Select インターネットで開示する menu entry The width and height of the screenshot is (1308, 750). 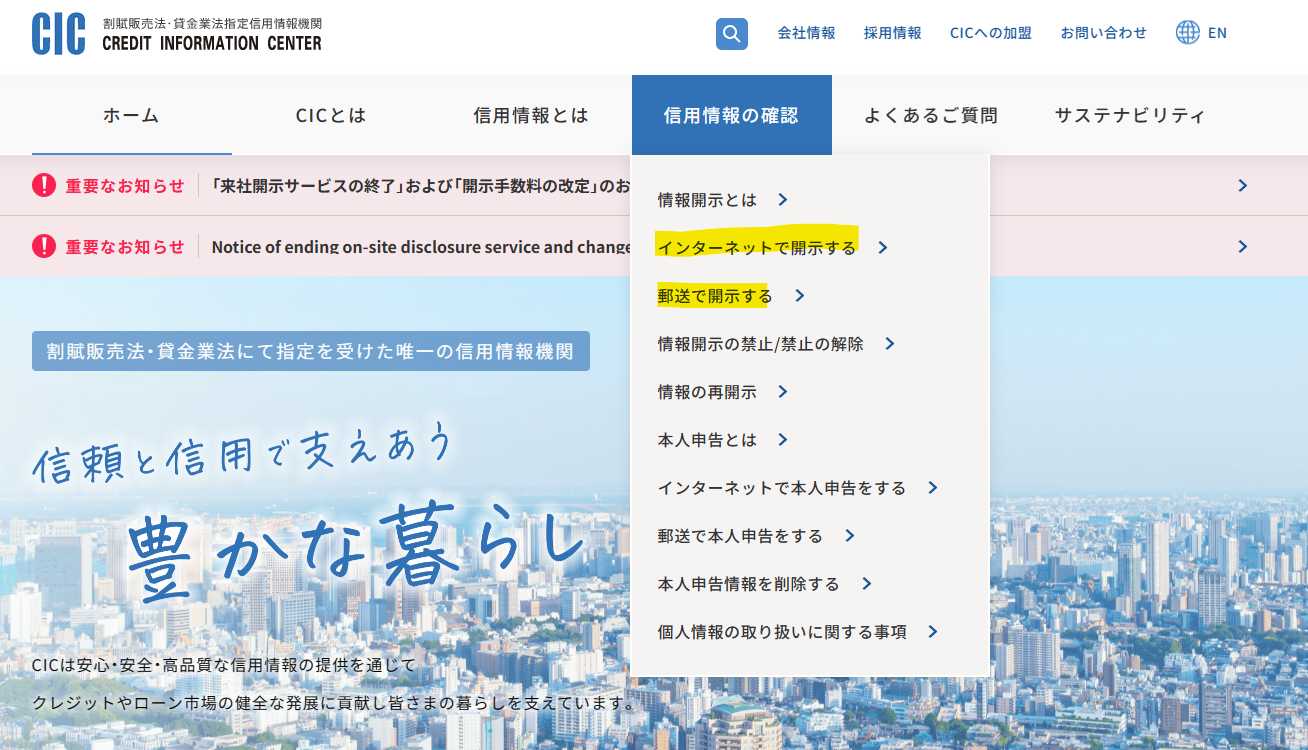(757, 248)
